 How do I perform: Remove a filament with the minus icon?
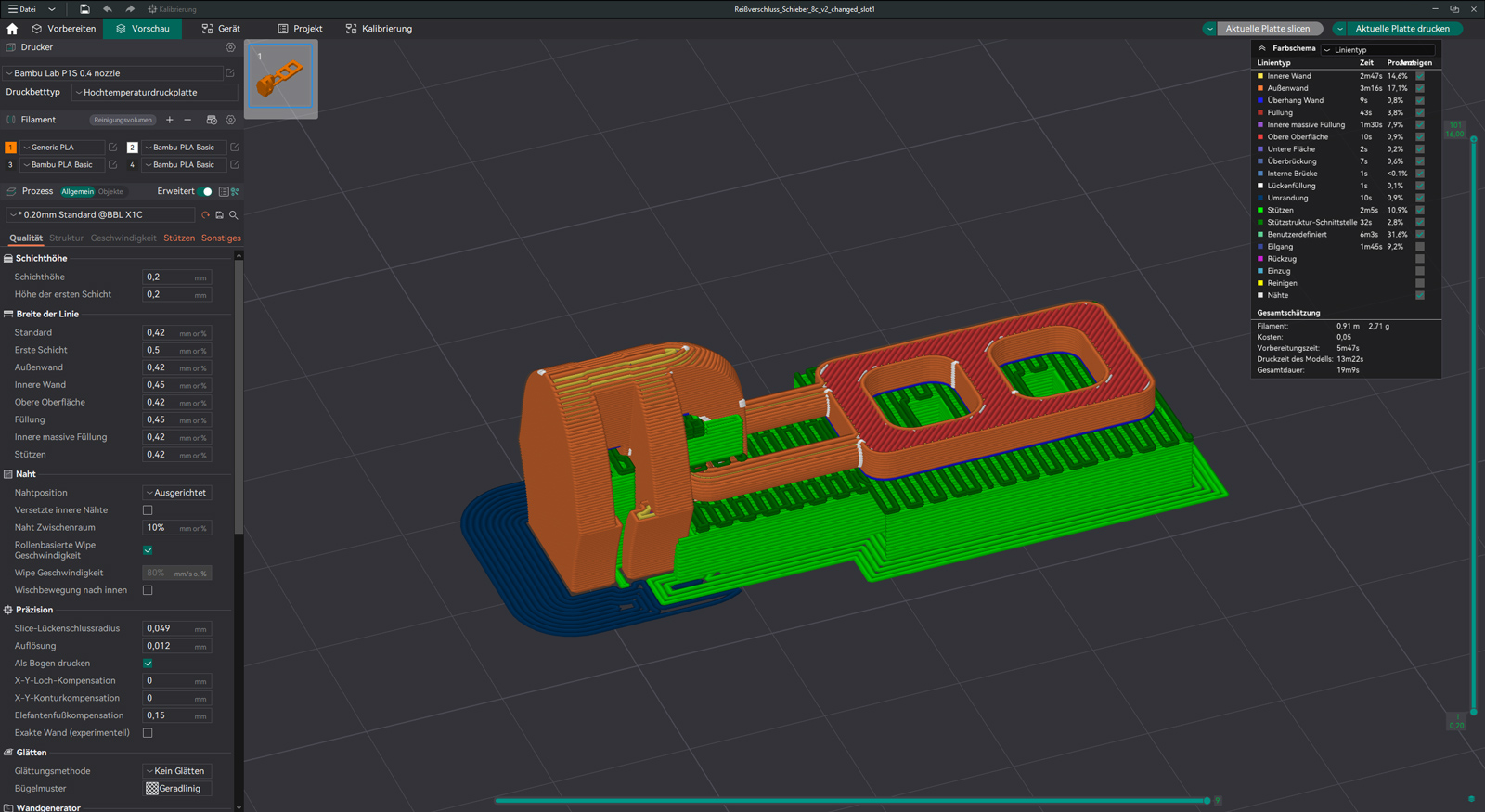coord(187,120)
